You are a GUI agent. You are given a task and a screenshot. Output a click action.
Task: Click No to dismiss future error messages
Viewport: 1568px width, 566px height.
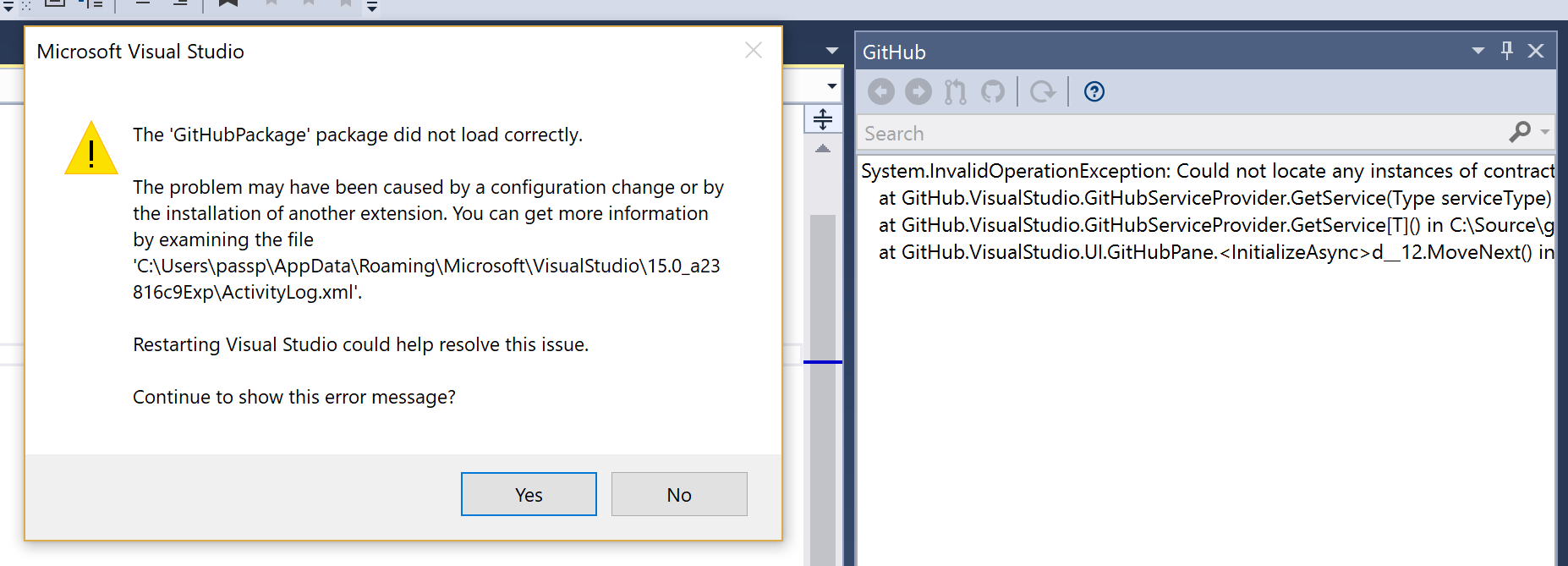(679, 494)
